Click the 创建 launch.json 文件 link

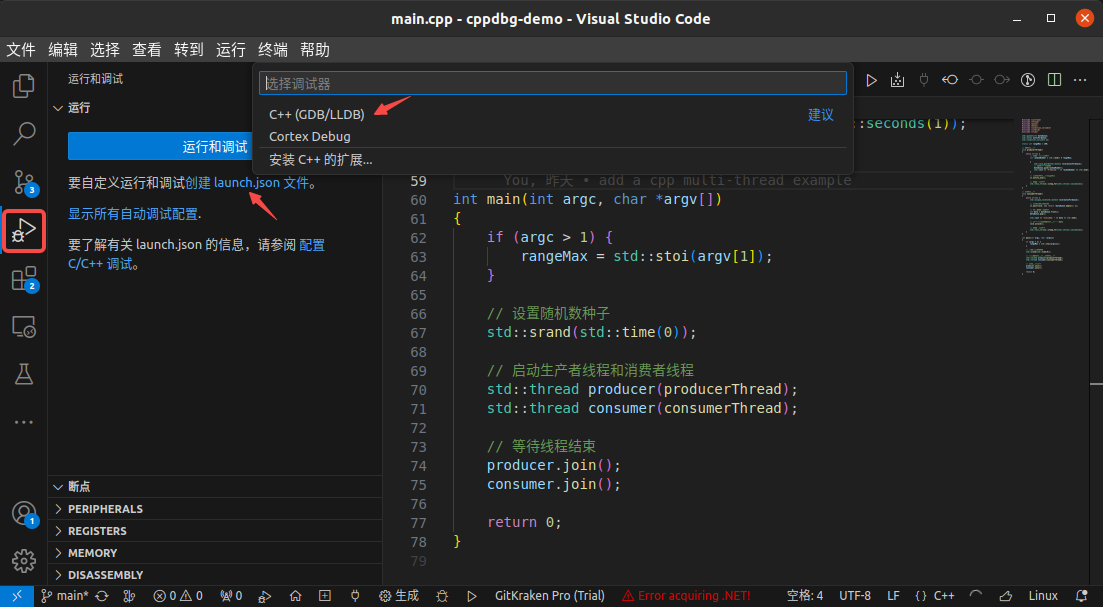tap(248, 184)
